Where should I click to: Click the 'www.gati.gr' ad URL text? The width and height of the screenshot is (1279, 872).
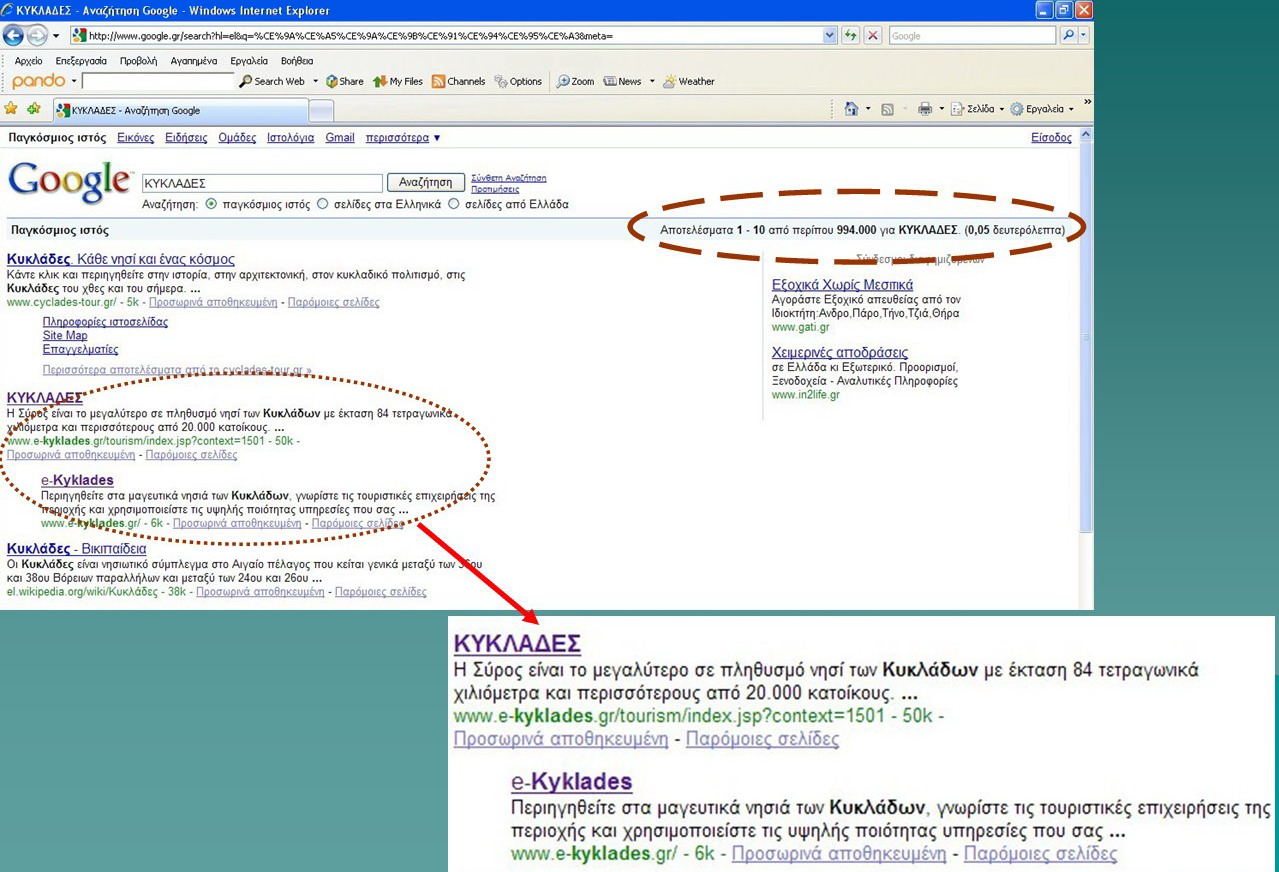tap(801, 327)
